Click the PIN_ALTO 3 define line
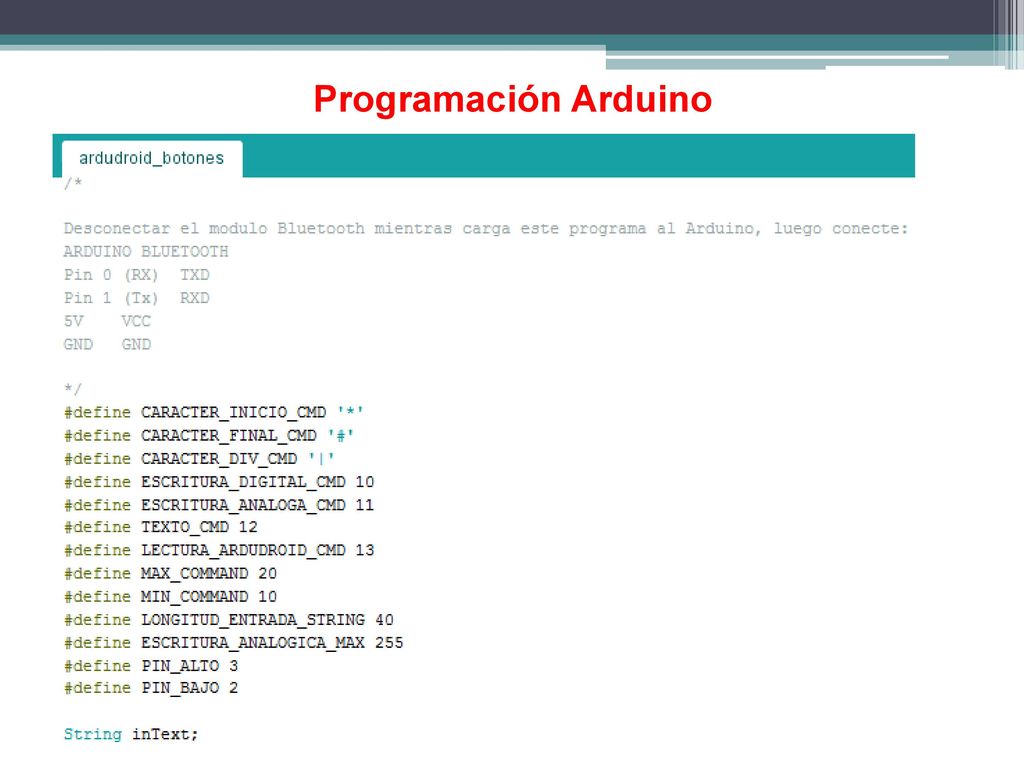The height and width of the screenshot is (768, 1024). pos(151,666)
